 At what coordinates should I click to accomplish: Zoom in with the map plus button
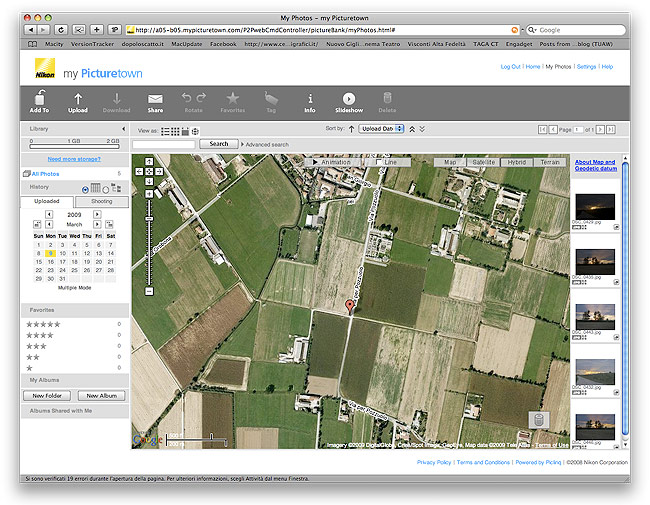pos(149,194)
